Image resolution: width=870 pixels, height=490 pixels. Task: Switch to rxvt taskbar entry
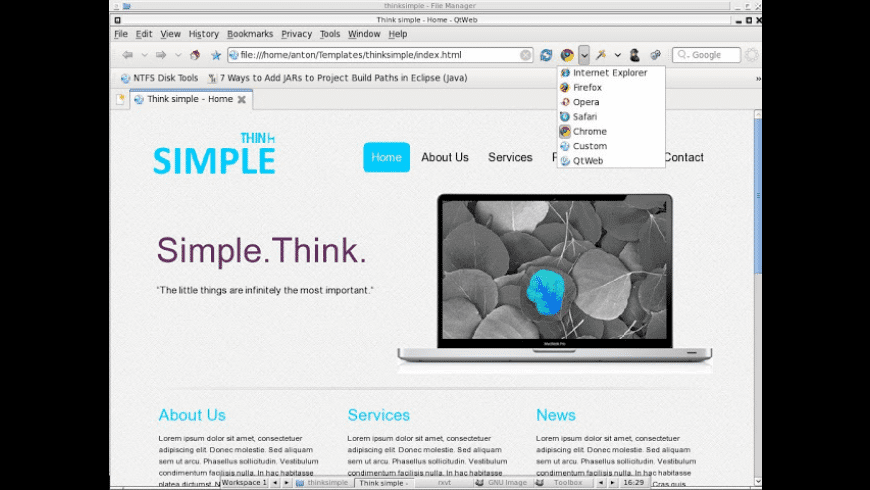coord(444,483)
